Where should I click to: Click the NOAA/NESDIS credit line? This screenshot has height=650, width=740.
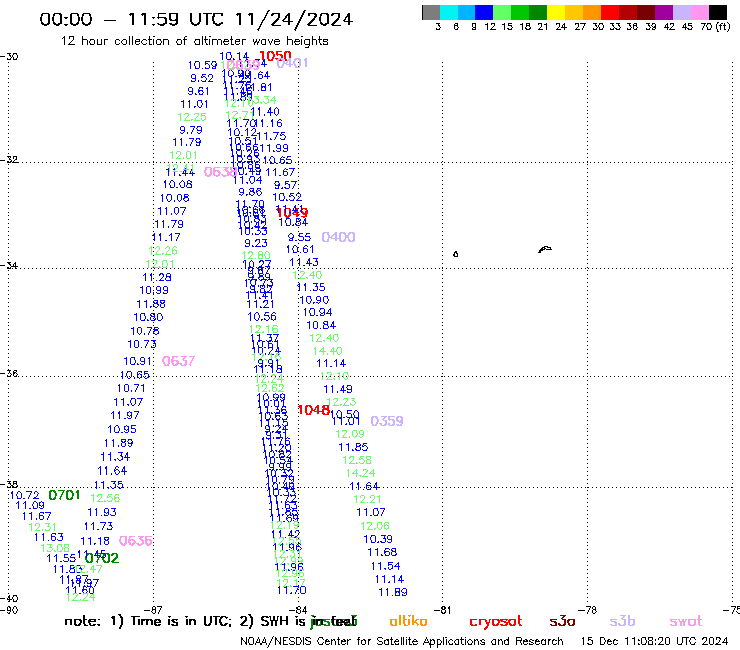coord(402,641)
